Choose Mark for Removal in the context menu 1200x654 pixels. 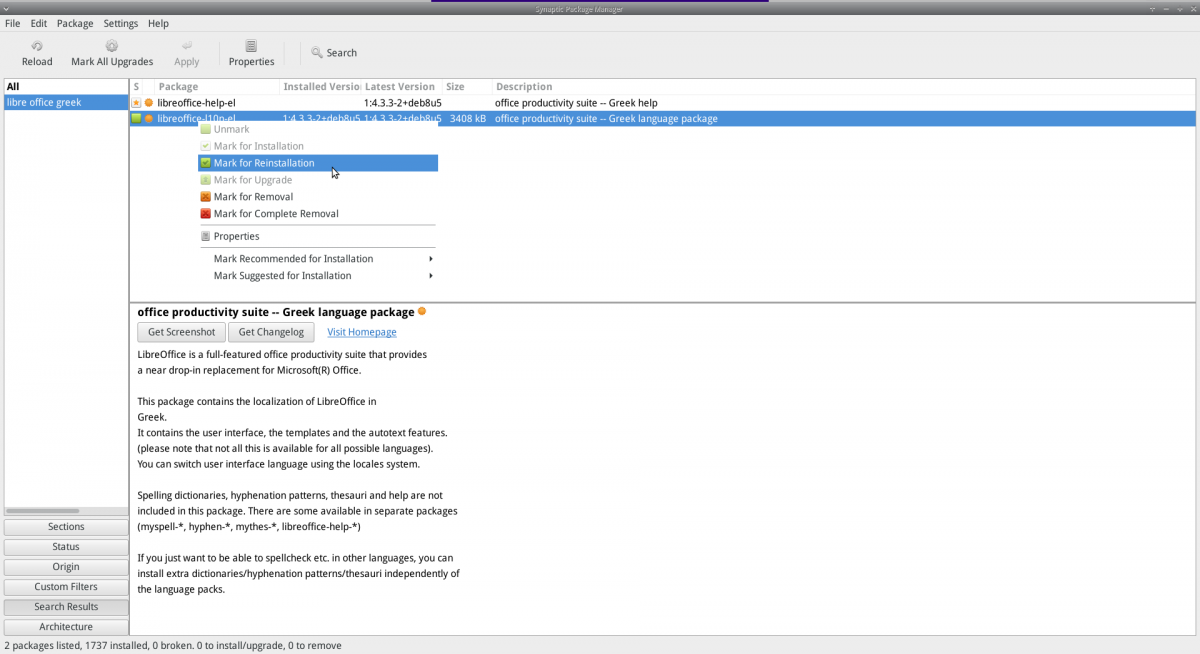[x=318, y=197]
